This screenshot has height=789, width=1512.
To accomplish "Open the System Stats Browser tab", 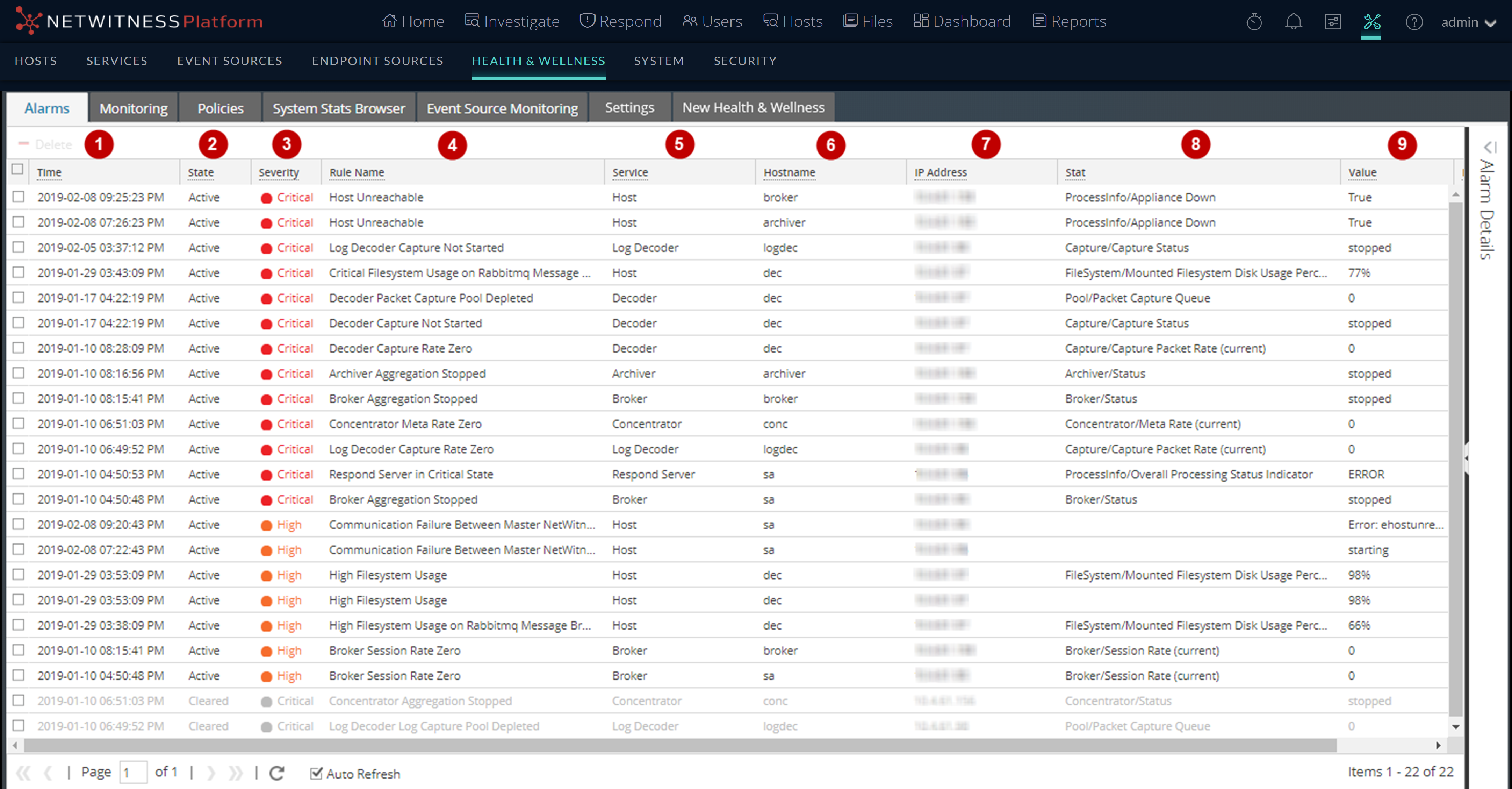I will pyautogui.click(x=338, y=108).
